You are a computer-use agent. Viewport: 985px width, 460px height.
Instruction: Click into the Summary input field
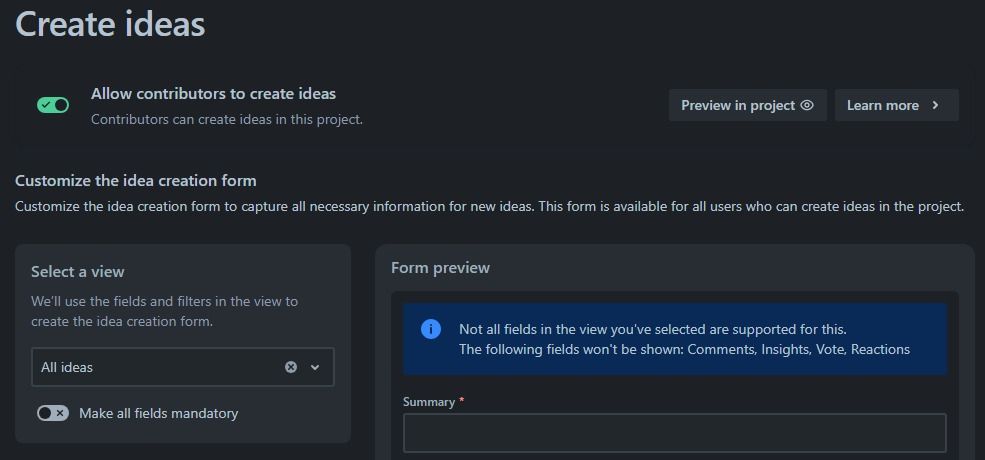(x=675, y=432)
